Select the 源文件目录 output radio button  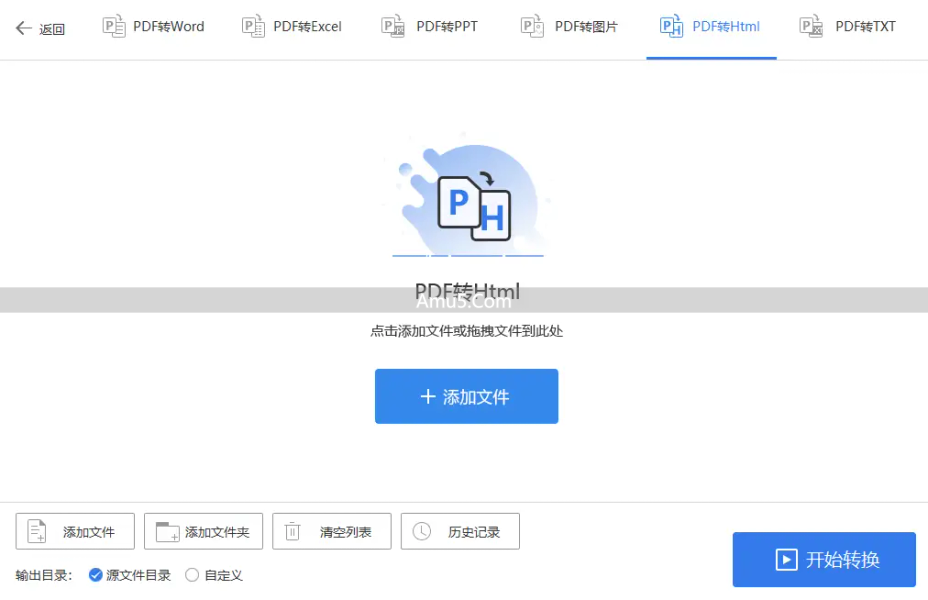pos(94,575)
